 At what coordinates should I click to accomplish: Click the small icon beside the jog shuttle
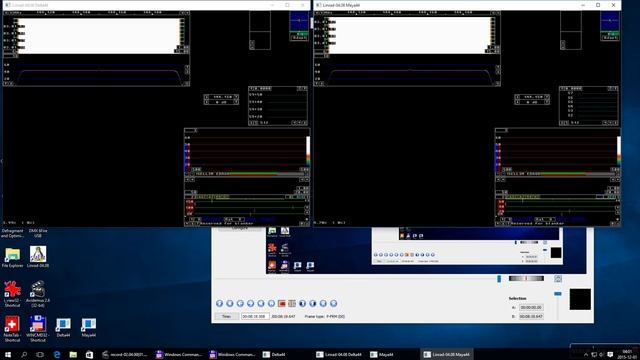(558, 278)
